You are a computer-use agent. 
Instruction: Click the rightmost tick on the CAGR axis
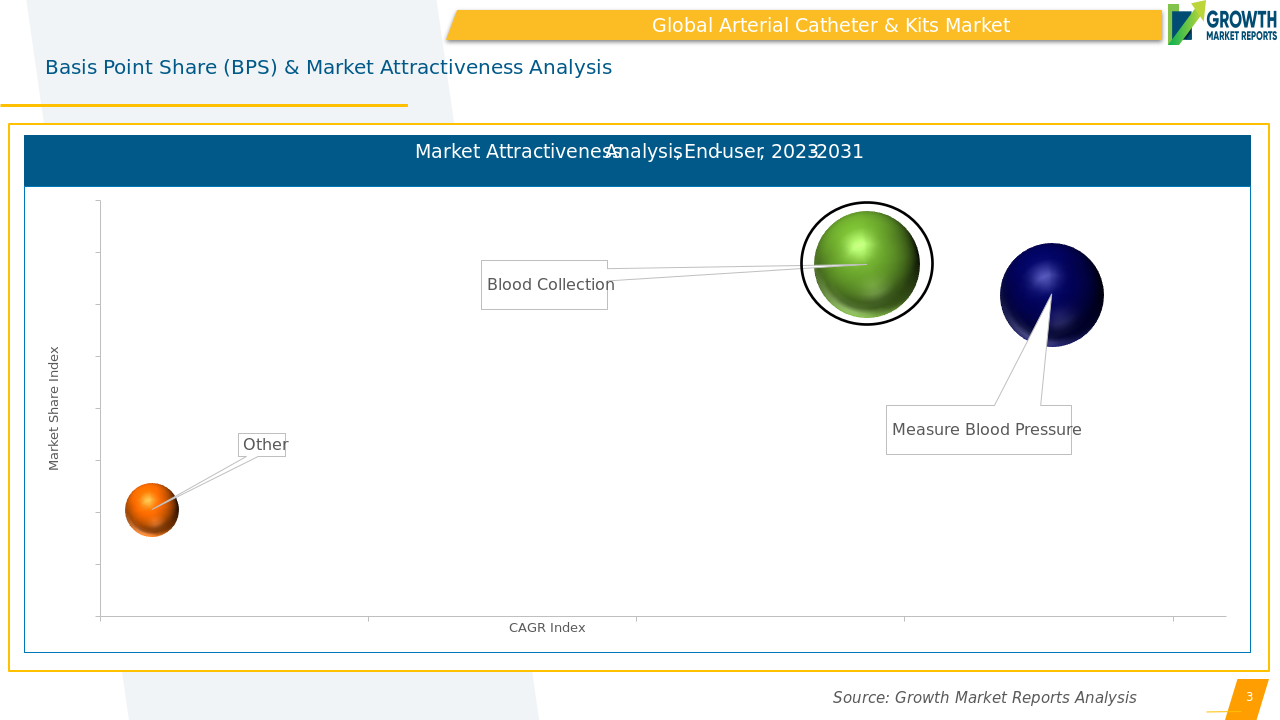1173,618
